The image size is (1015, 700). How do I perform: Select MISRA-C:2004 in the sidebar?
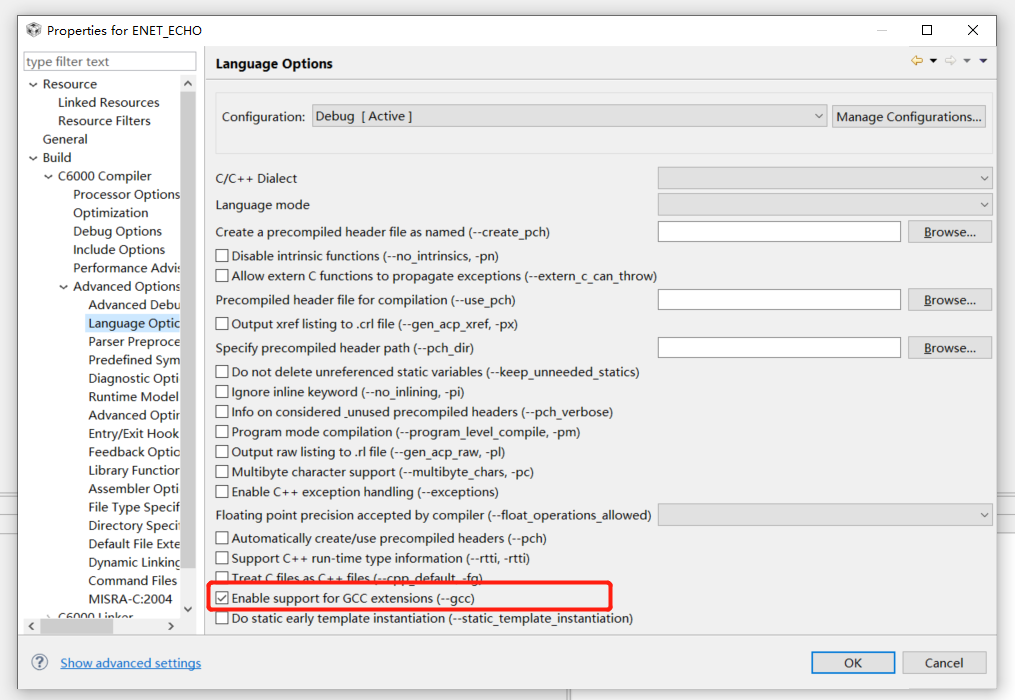click(128, 599)
